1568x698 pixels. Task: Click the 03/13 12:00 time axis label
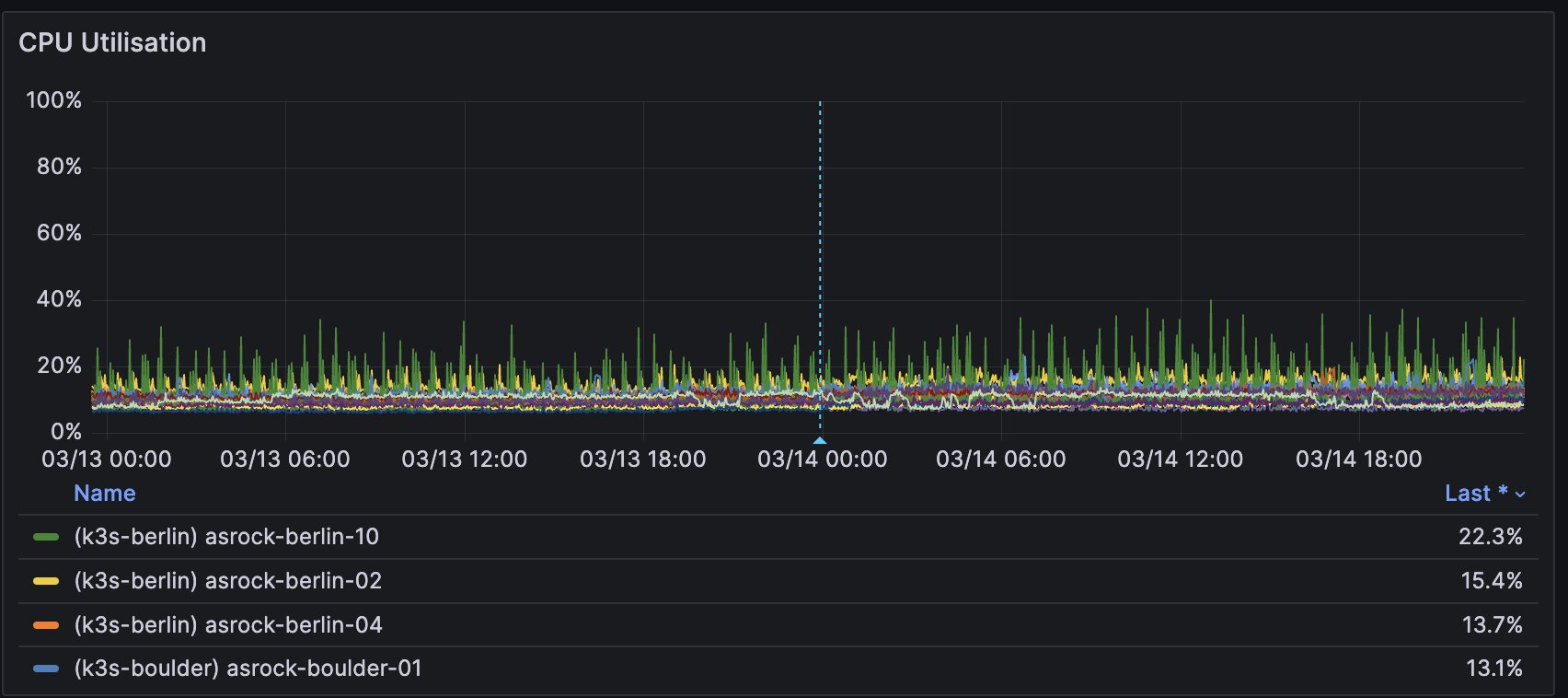464,459
